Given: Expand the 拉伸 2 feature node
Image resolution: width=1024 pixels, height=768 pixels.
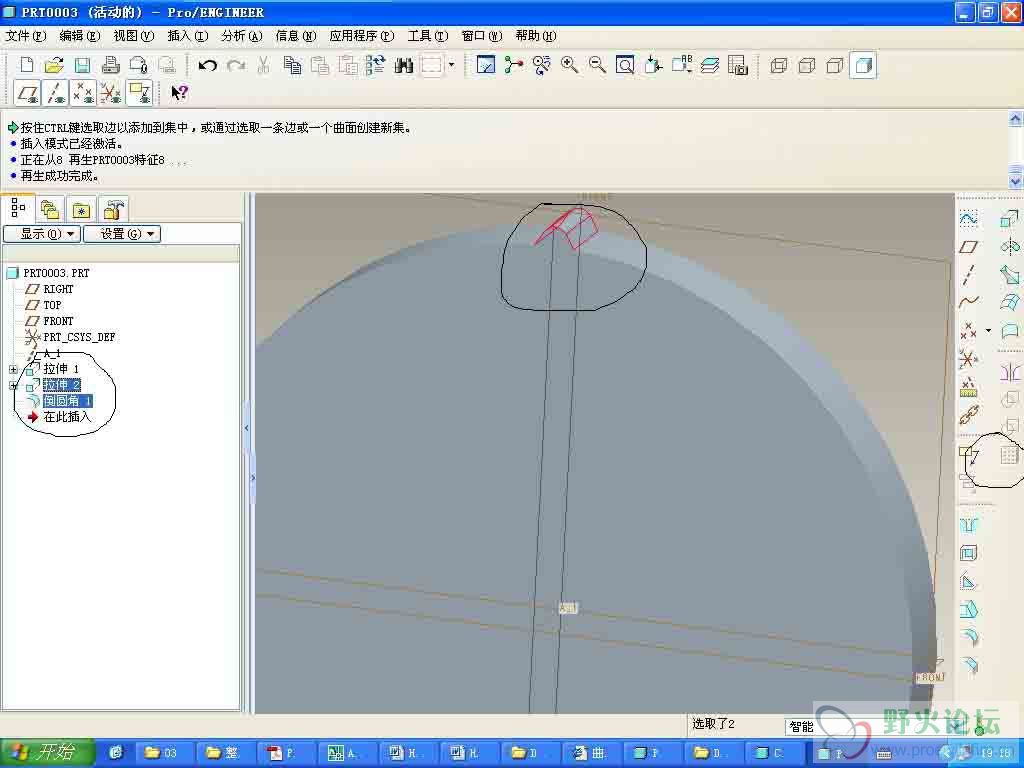Looking at the screenshot, I should click(x=13, y=385).
